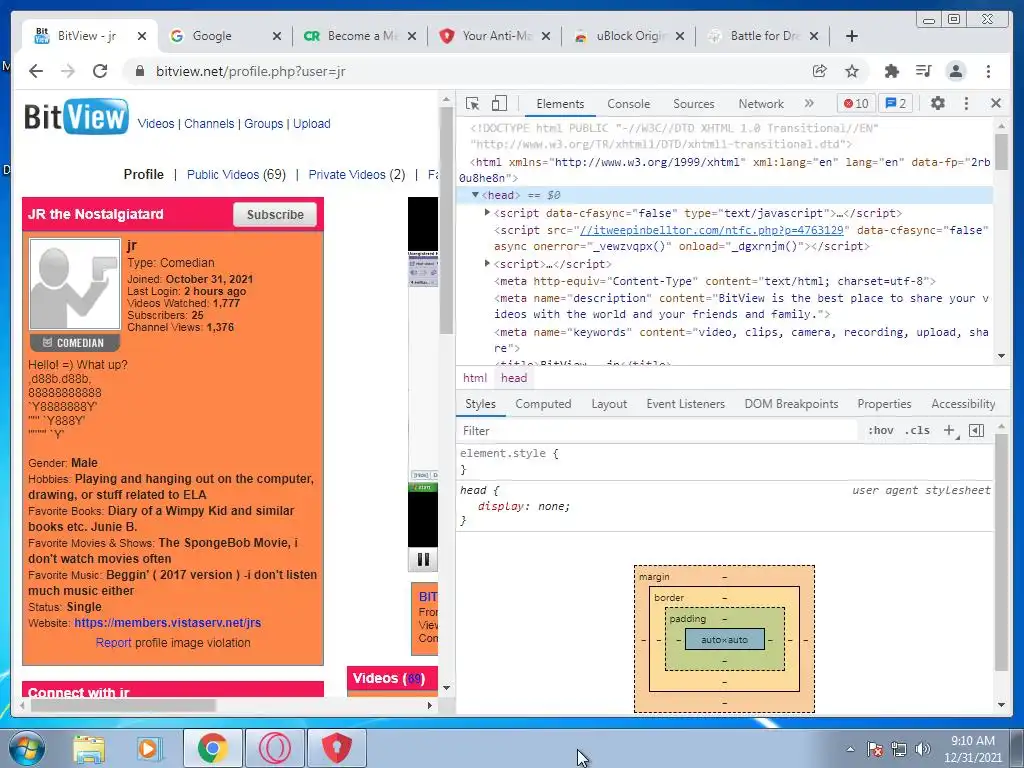Switch to the Google tab
Viewport: 1024px width, 768px height.
click(x=212, y=36)
